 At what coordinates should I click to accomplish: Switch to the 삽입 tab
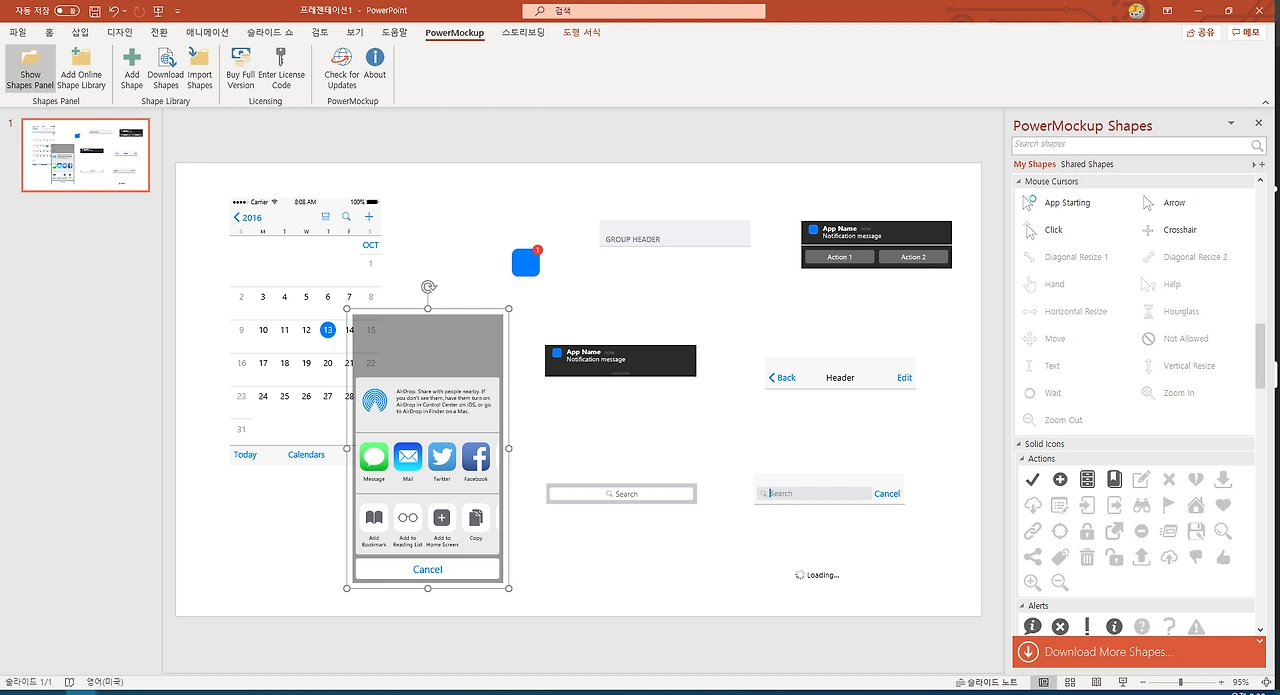click(80, 33)
